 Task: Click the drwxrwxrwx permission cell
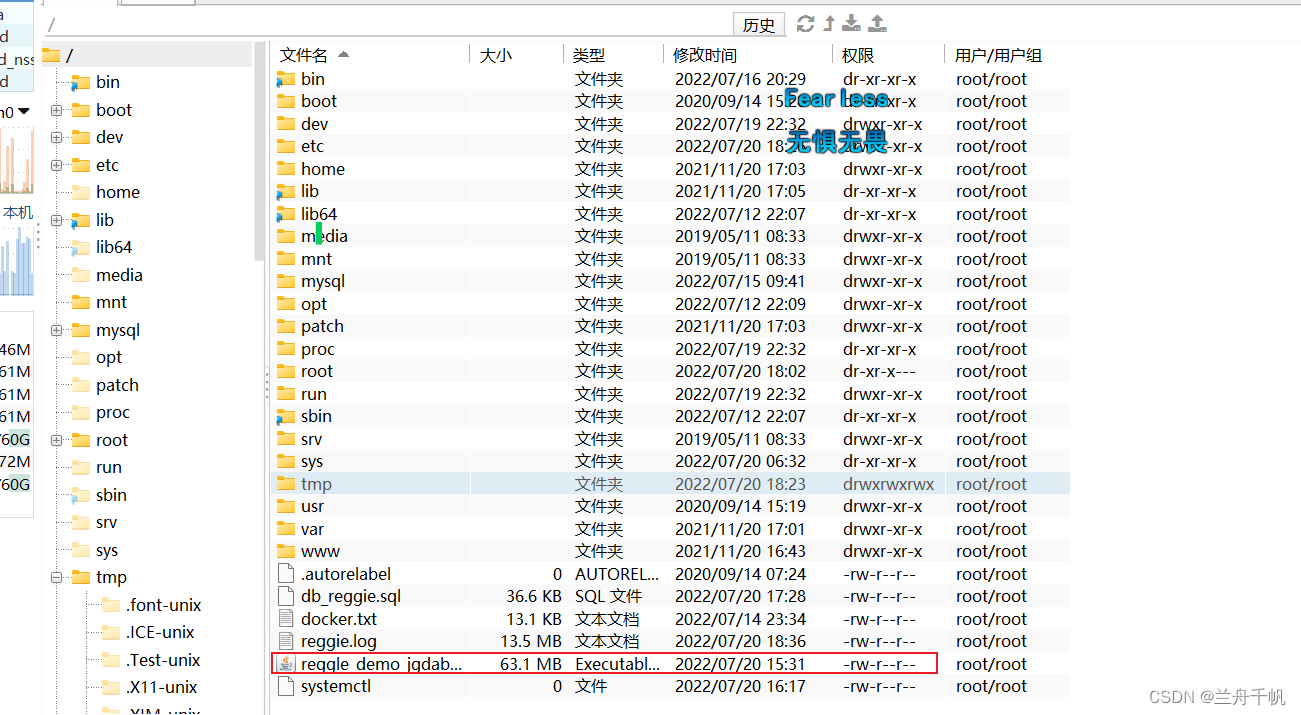tap(888, 484)
